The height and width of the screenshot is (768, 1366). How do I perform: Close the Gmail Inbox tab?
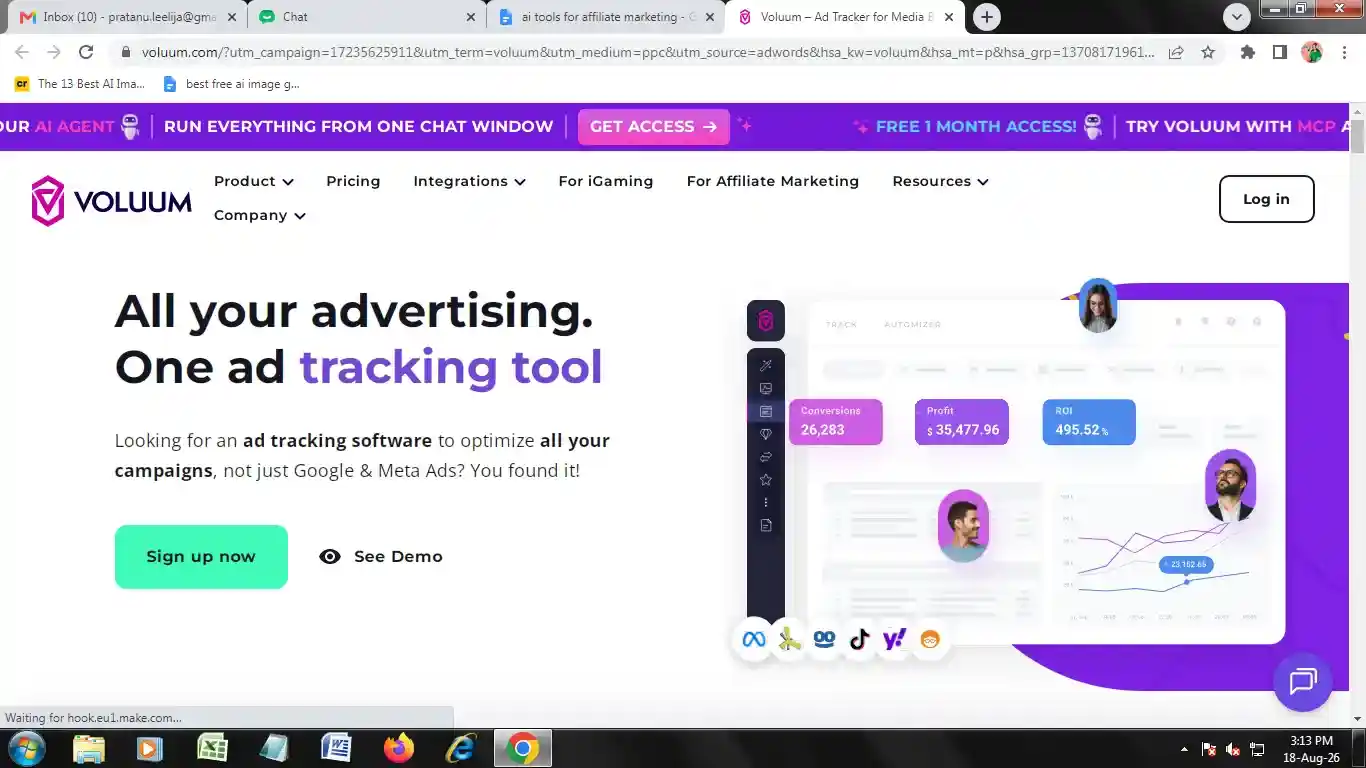(x=233, y=17)
